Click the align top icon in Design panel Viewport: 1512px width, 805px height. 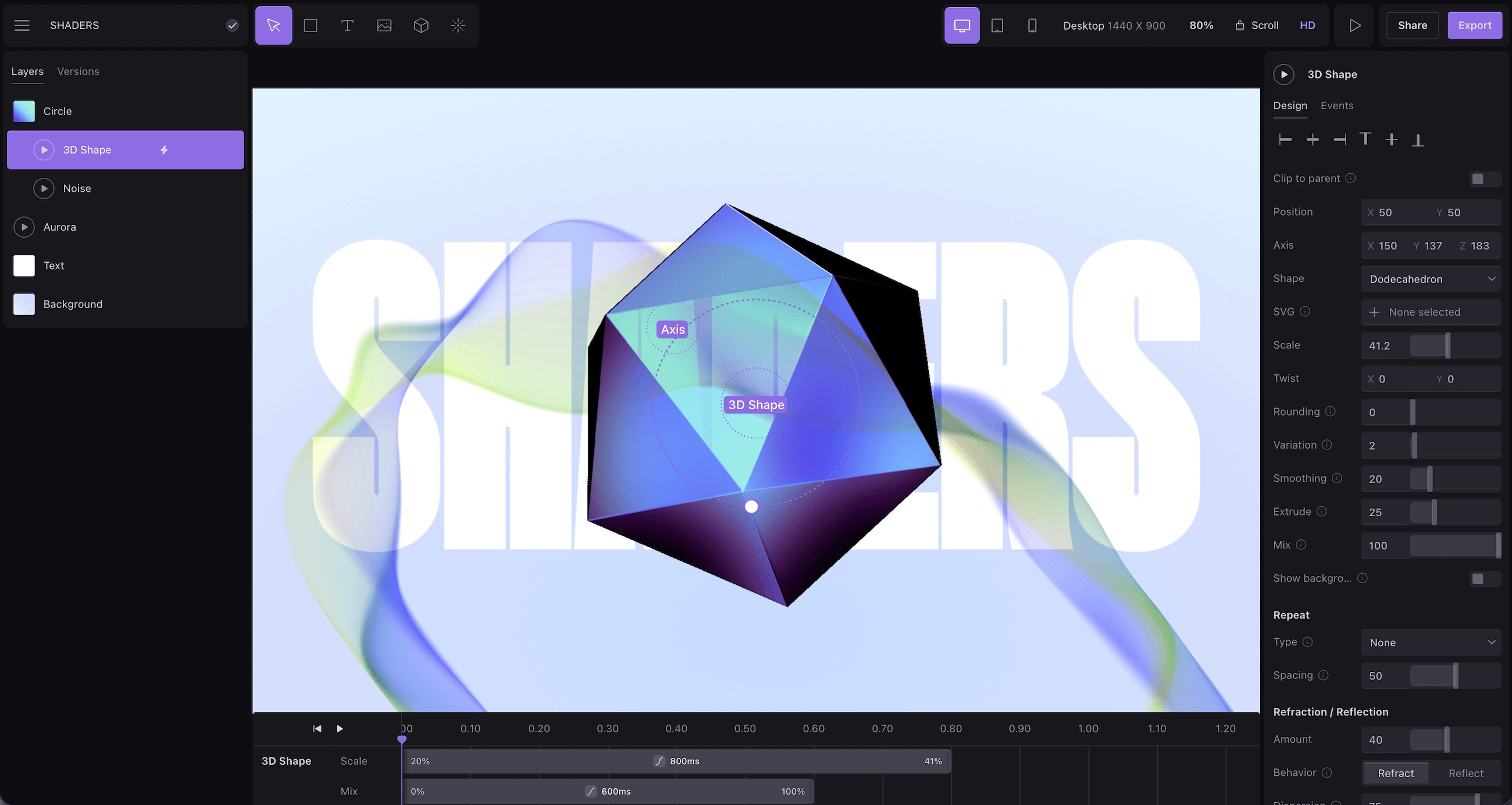pyautogui.click(x=1365, y=139)
